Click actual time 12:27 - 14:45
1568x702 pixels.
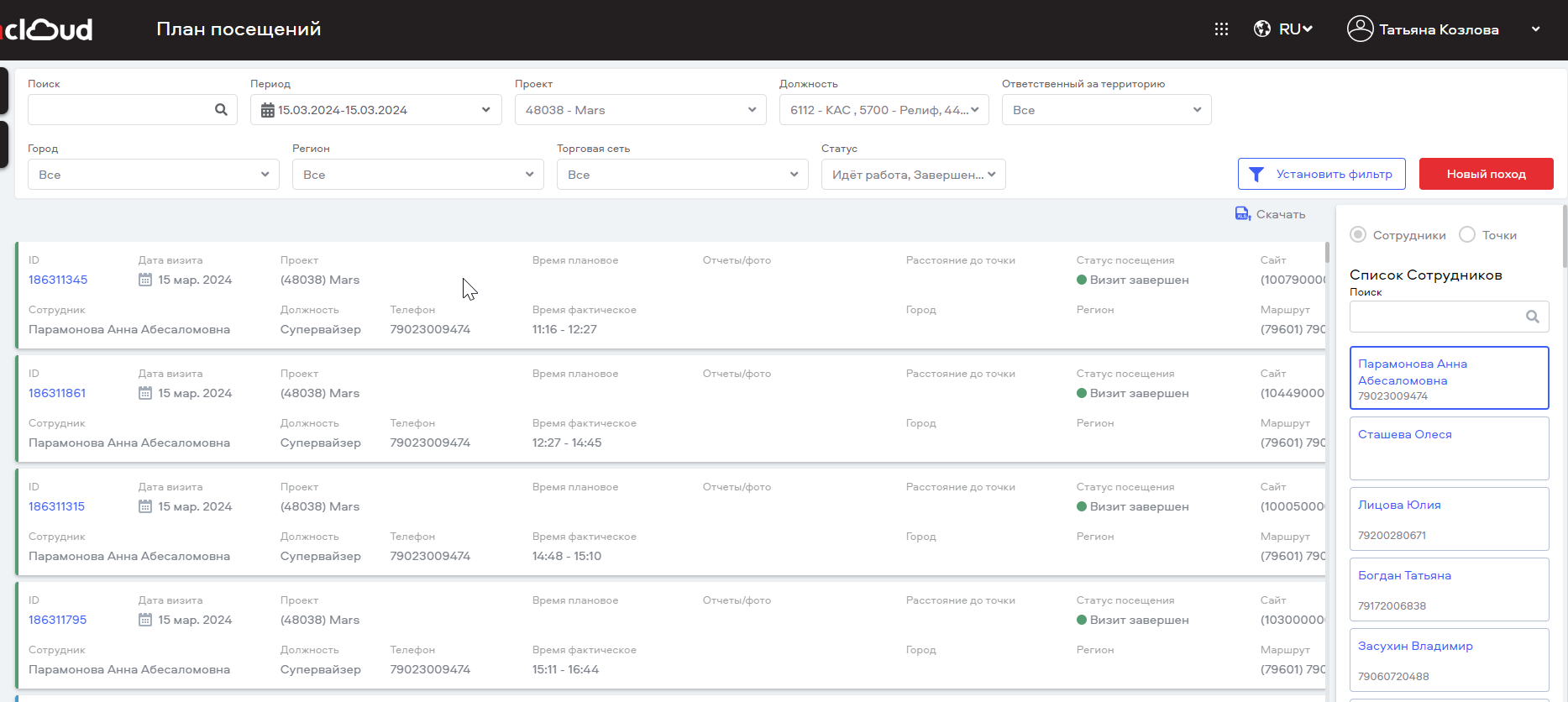coord(567,443)
